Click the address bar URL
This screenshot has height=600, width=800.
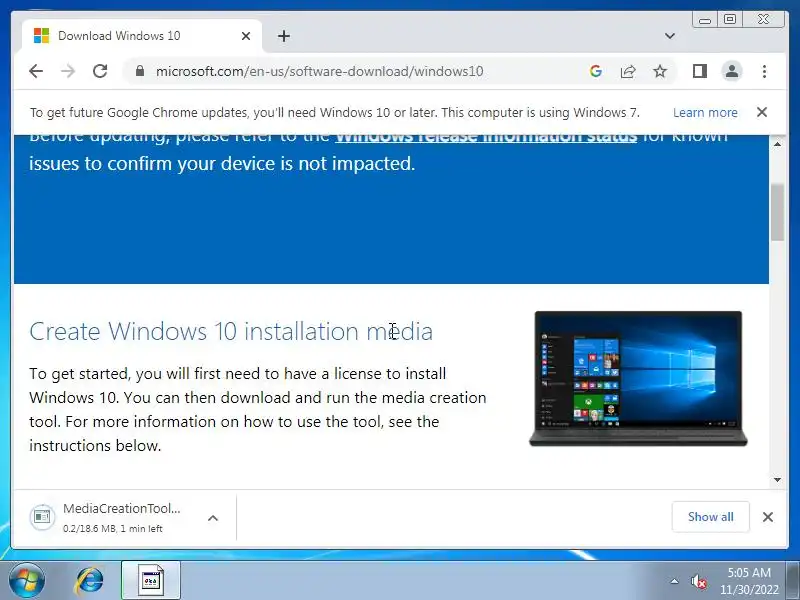pos(319,71)
